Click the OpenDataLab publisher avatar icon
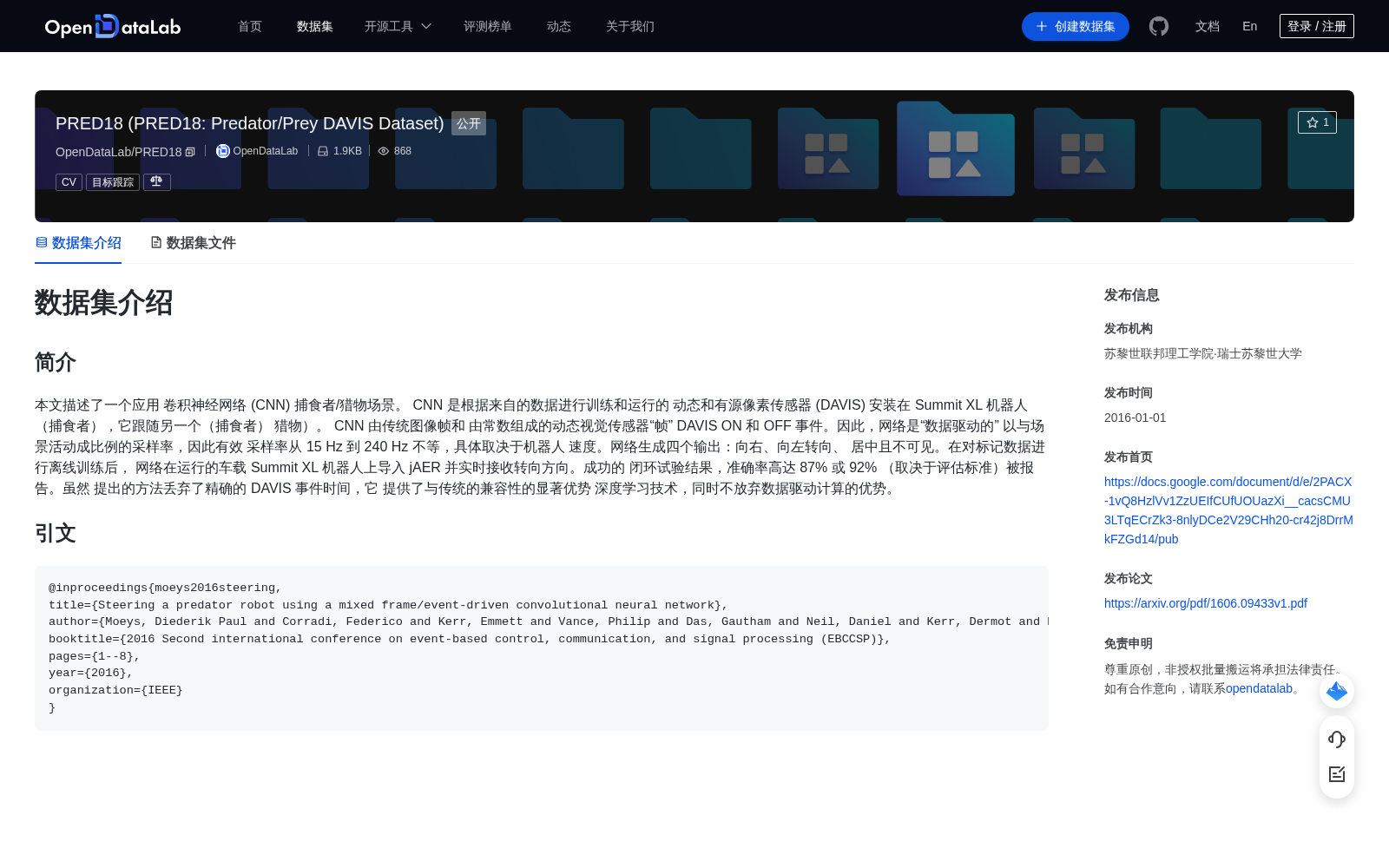This screenshot has height=868, width=1389. pyautogui.click(x=223, y=151)
